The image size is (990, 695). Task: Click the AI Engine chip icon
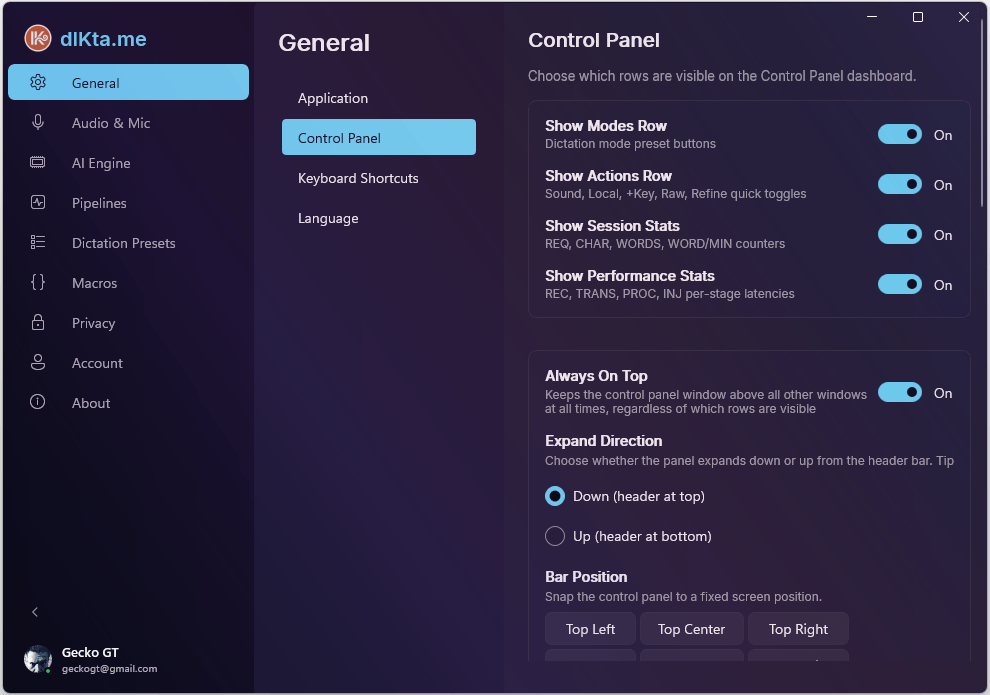[x=38, y=162]
